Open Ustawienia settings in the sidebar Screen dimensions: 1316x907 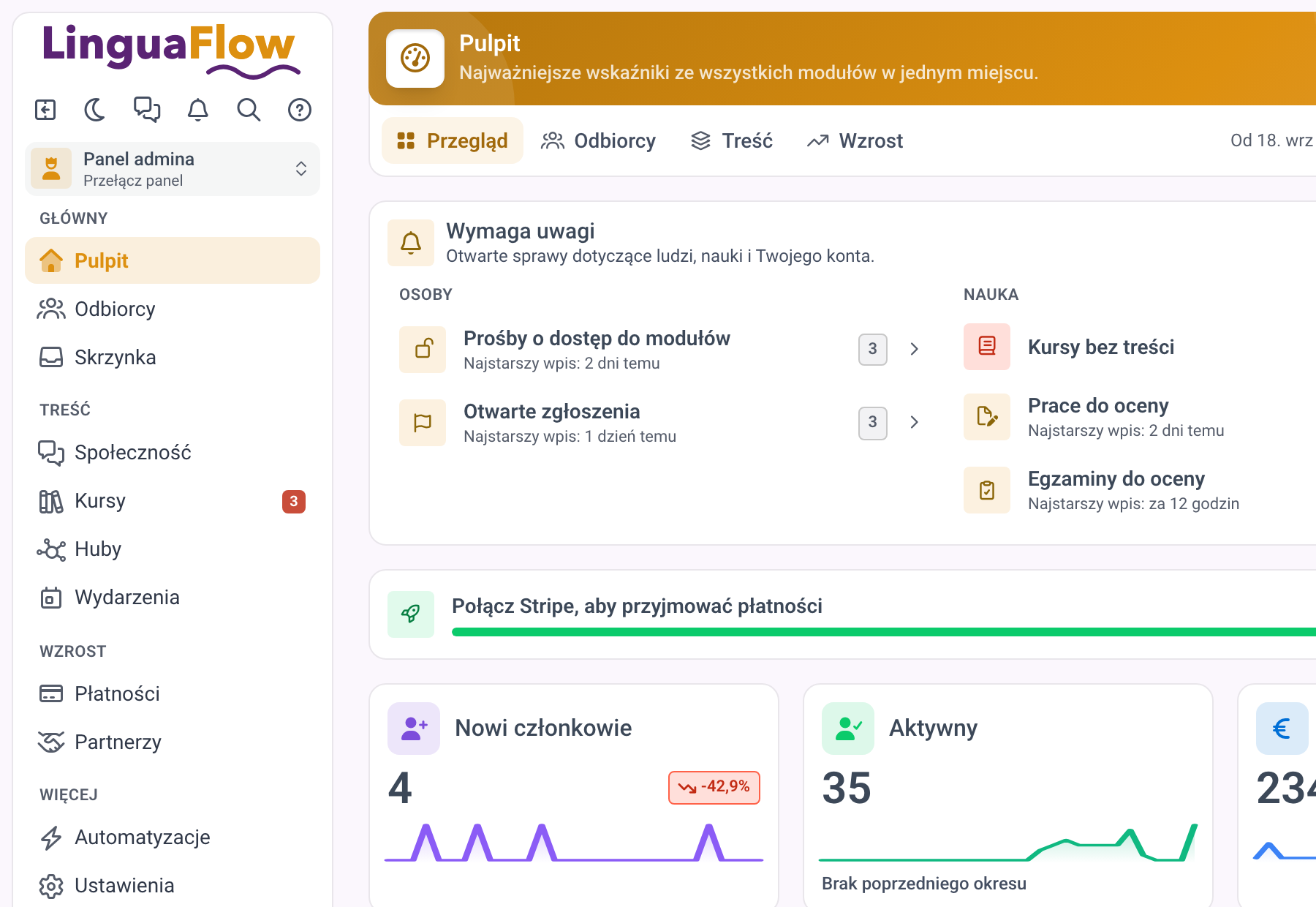173,885
